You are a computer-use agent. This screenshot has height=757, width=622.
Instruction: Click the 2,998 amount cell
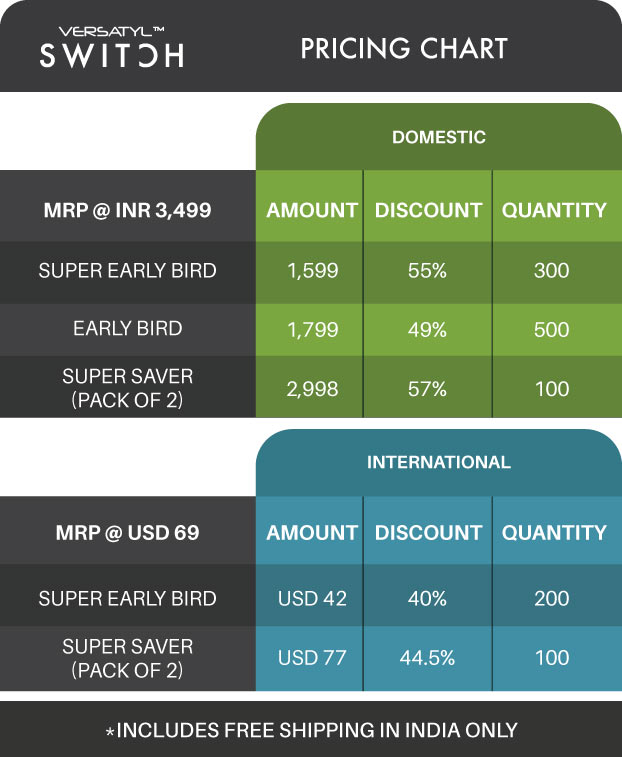coord(312,389)
